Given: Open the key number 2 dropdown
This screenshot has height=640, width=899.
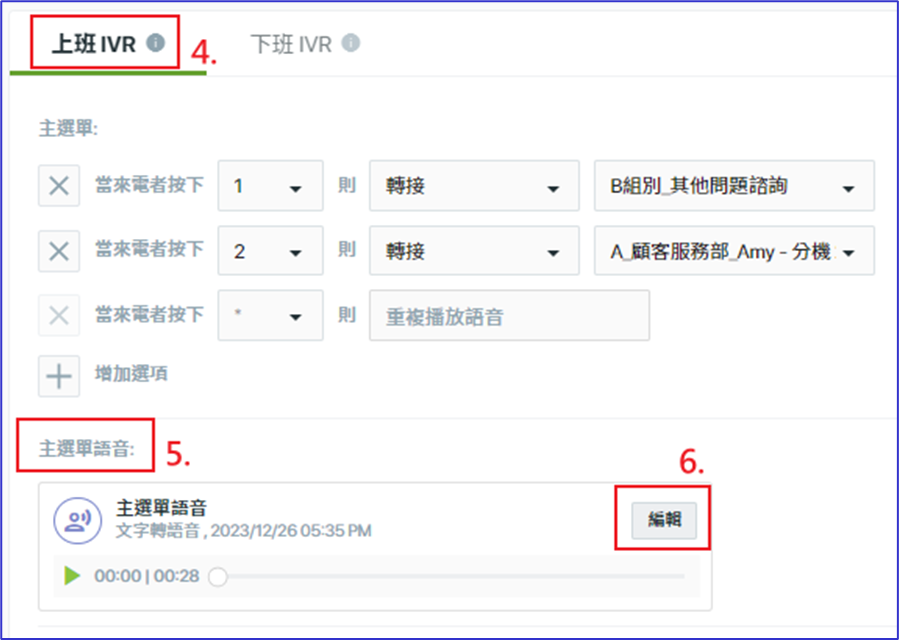Looking at the screenshot, I should (270, 251).
